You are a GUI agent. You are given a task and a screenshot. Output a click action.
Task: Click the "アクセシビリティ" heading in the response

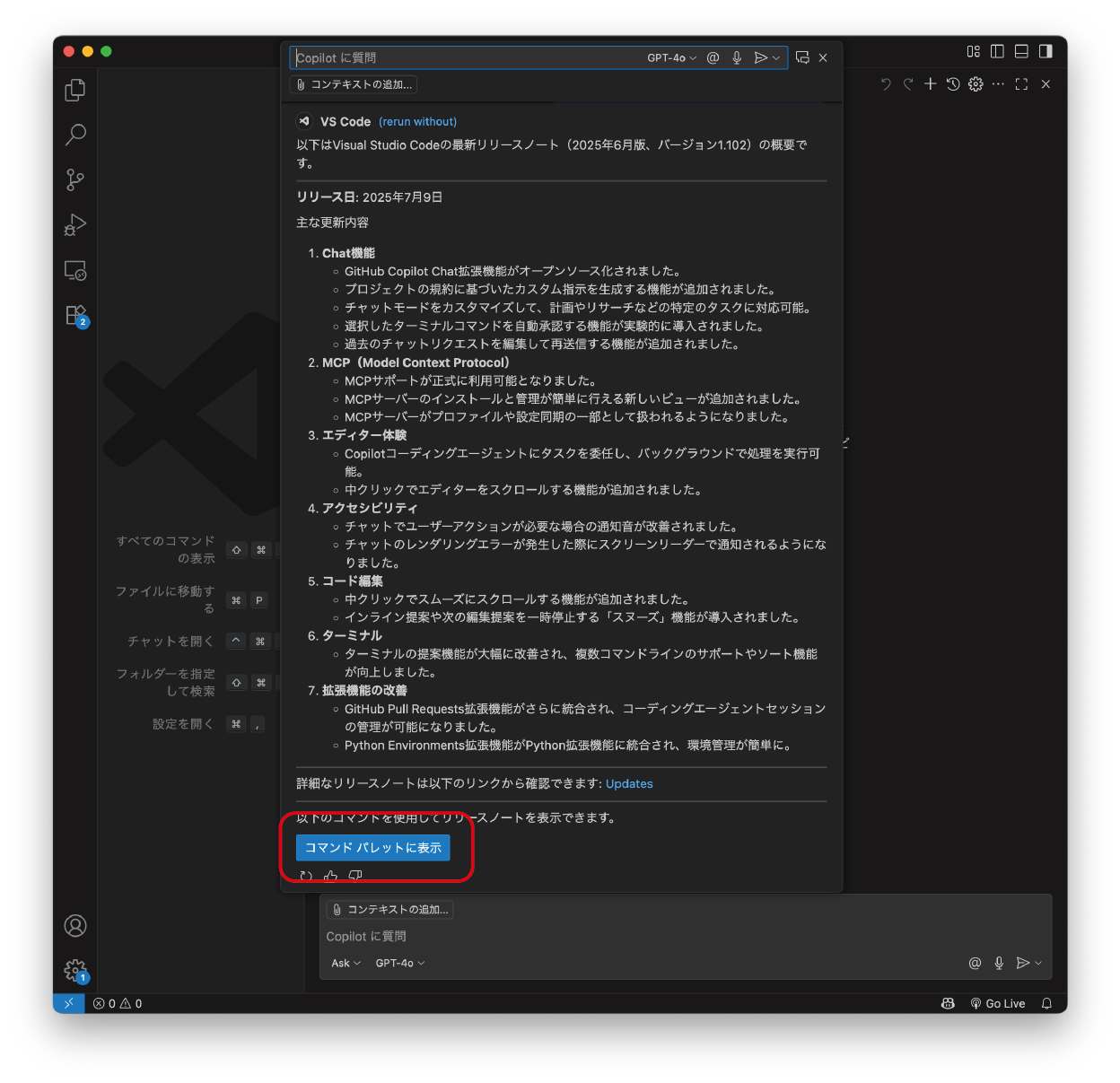point(370,508)
